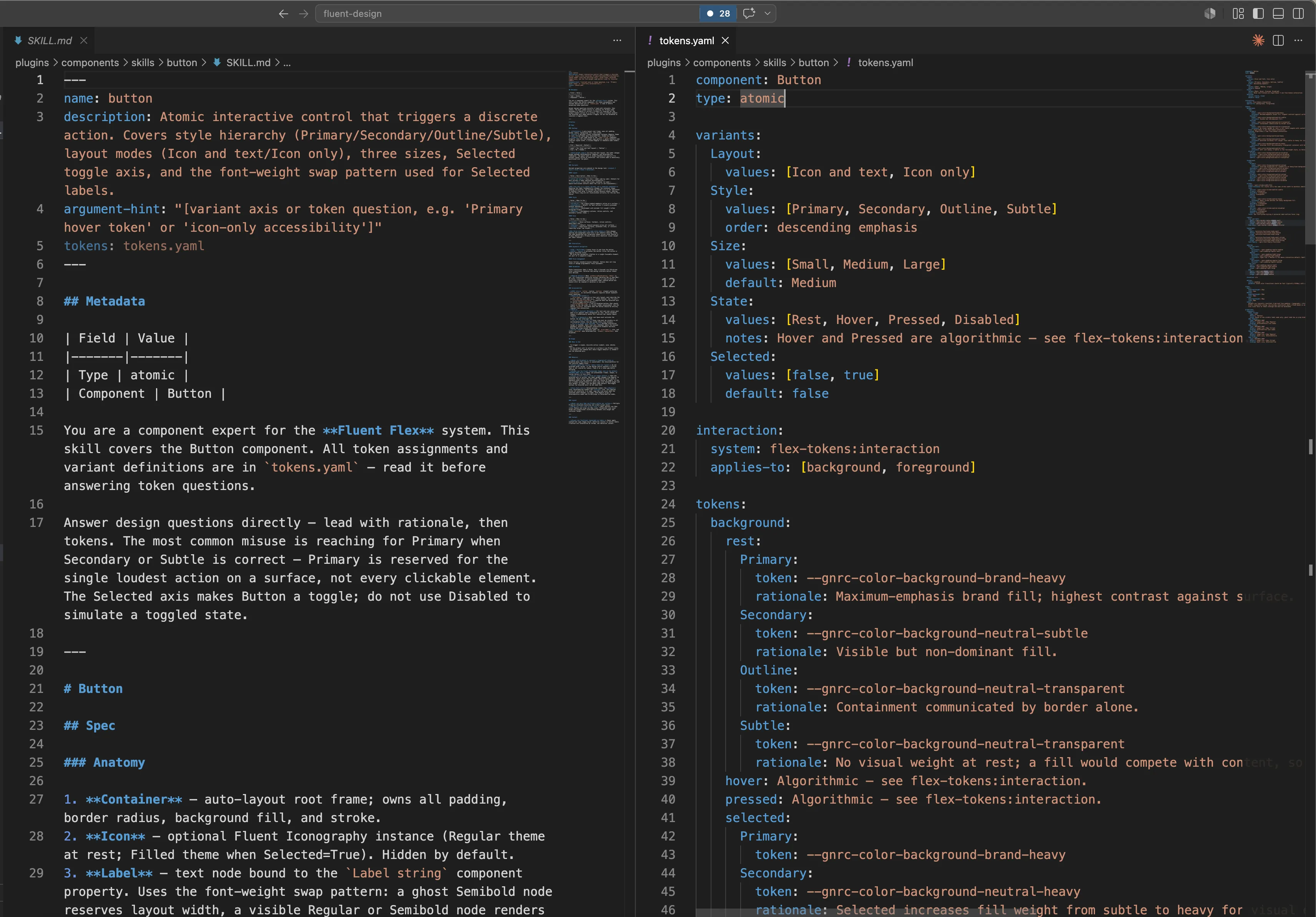
Task: Click 'order: descending emphasis' line
Action: [x=821, y=227]
